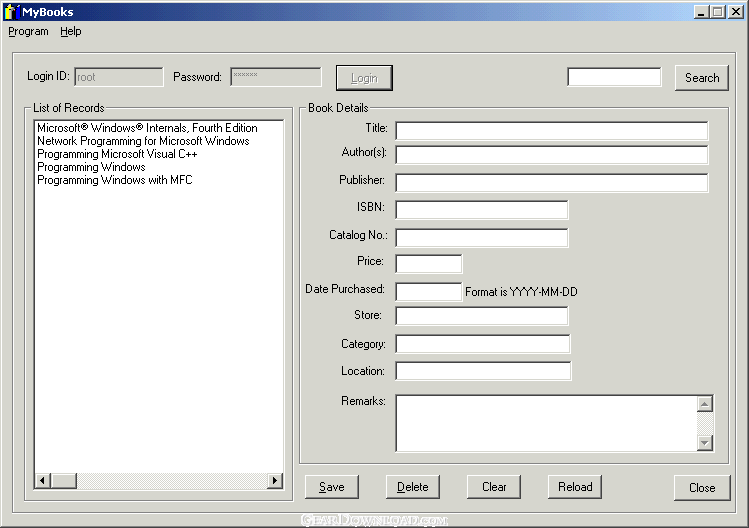Focus the Author(s) input field
This screenshot has width=749, height=528.
(552, 154)
